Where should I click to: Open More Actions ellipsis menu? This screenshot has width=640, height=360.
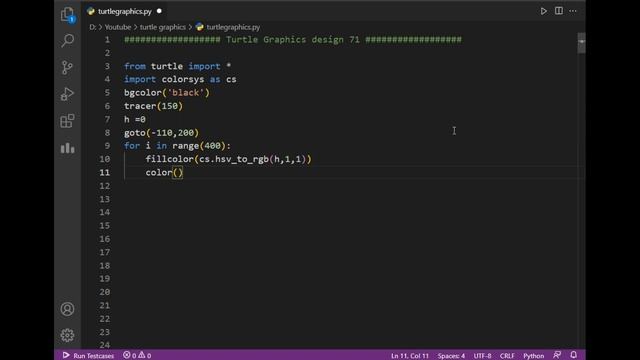coord(573,11)
